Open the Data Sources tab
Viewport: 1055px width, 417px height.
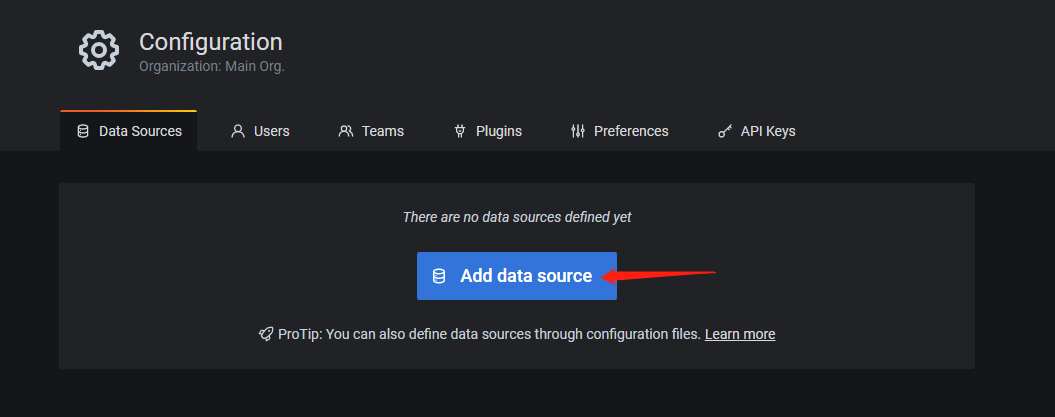click(x=129, y=131)
